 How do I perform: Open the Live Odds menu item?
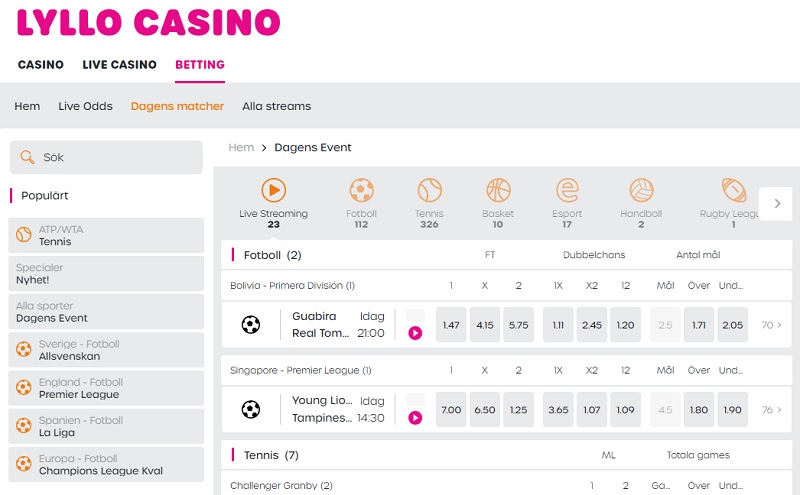click(85, 106)
